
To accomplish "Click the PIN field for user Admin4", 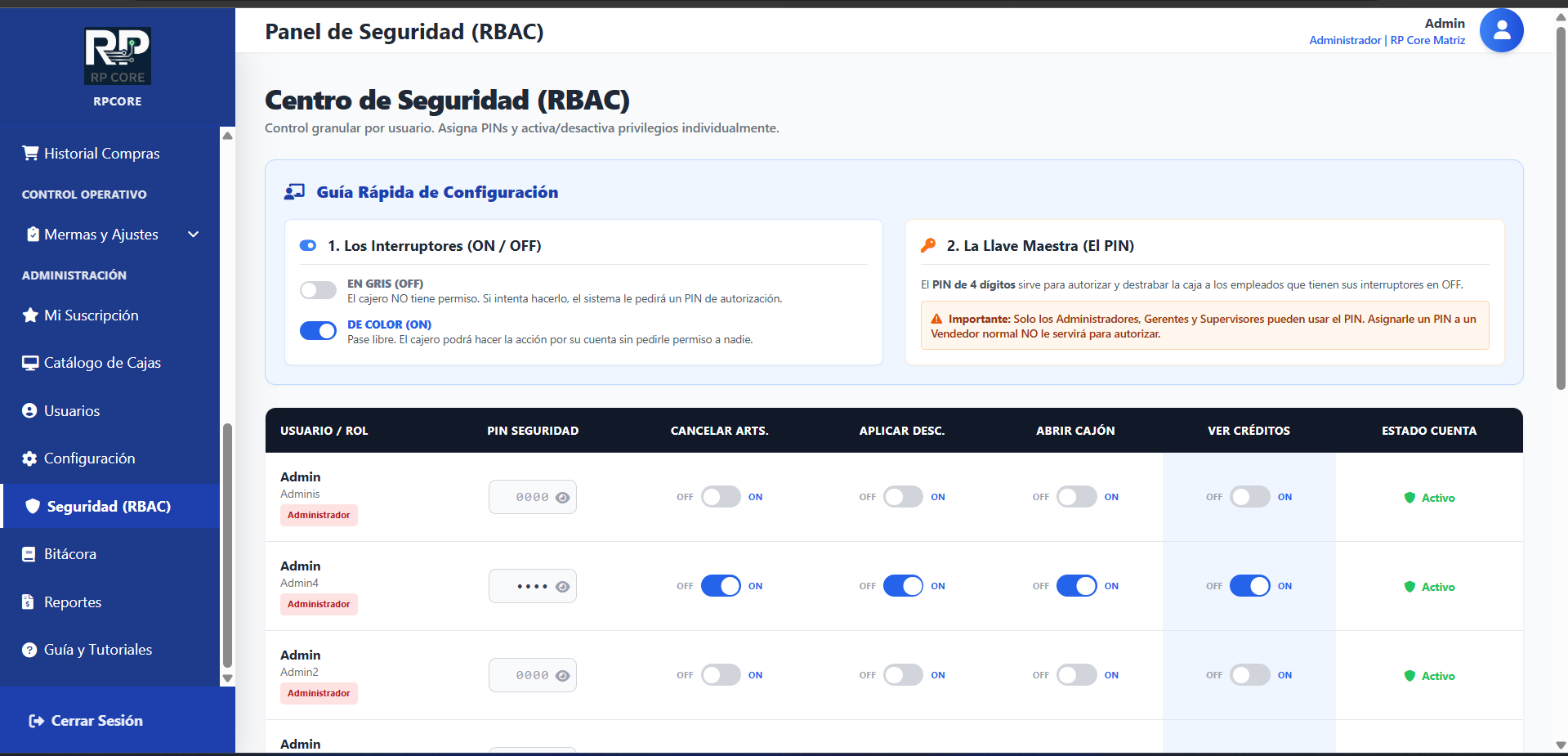I will pyautogui.click(x=532, y=586).
